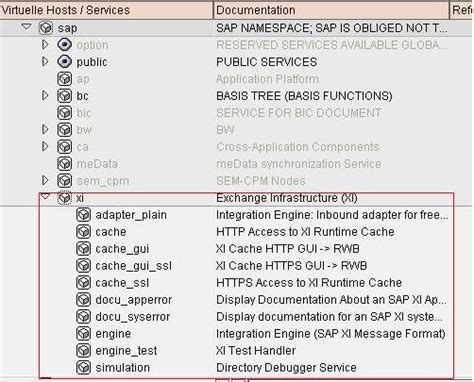
Task: Collapse the xi node
Action: click(x=45, y=197)
